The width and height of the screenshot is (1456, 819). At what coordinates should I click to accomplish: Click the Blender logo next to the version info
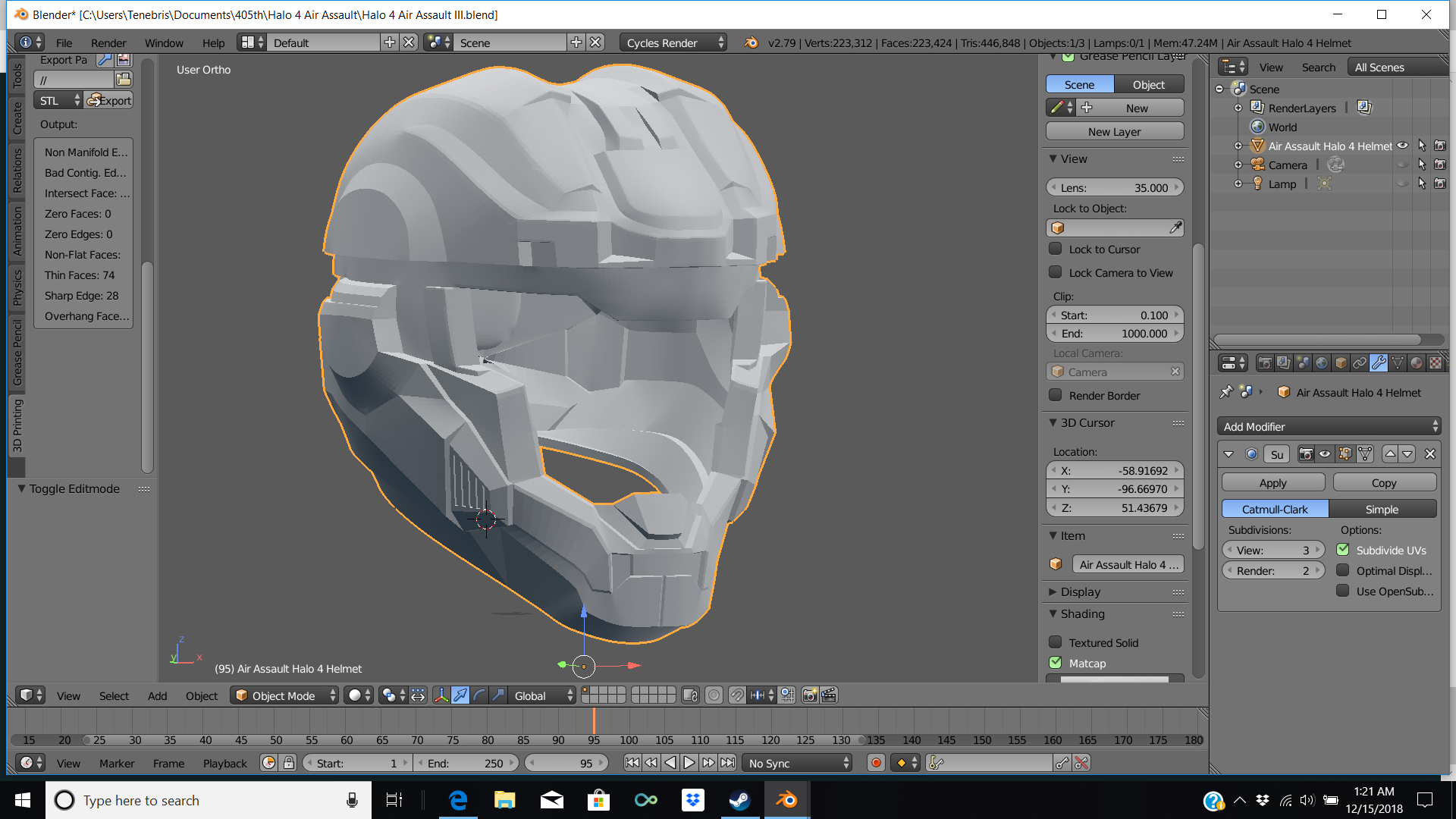click(x=751, y=42)
